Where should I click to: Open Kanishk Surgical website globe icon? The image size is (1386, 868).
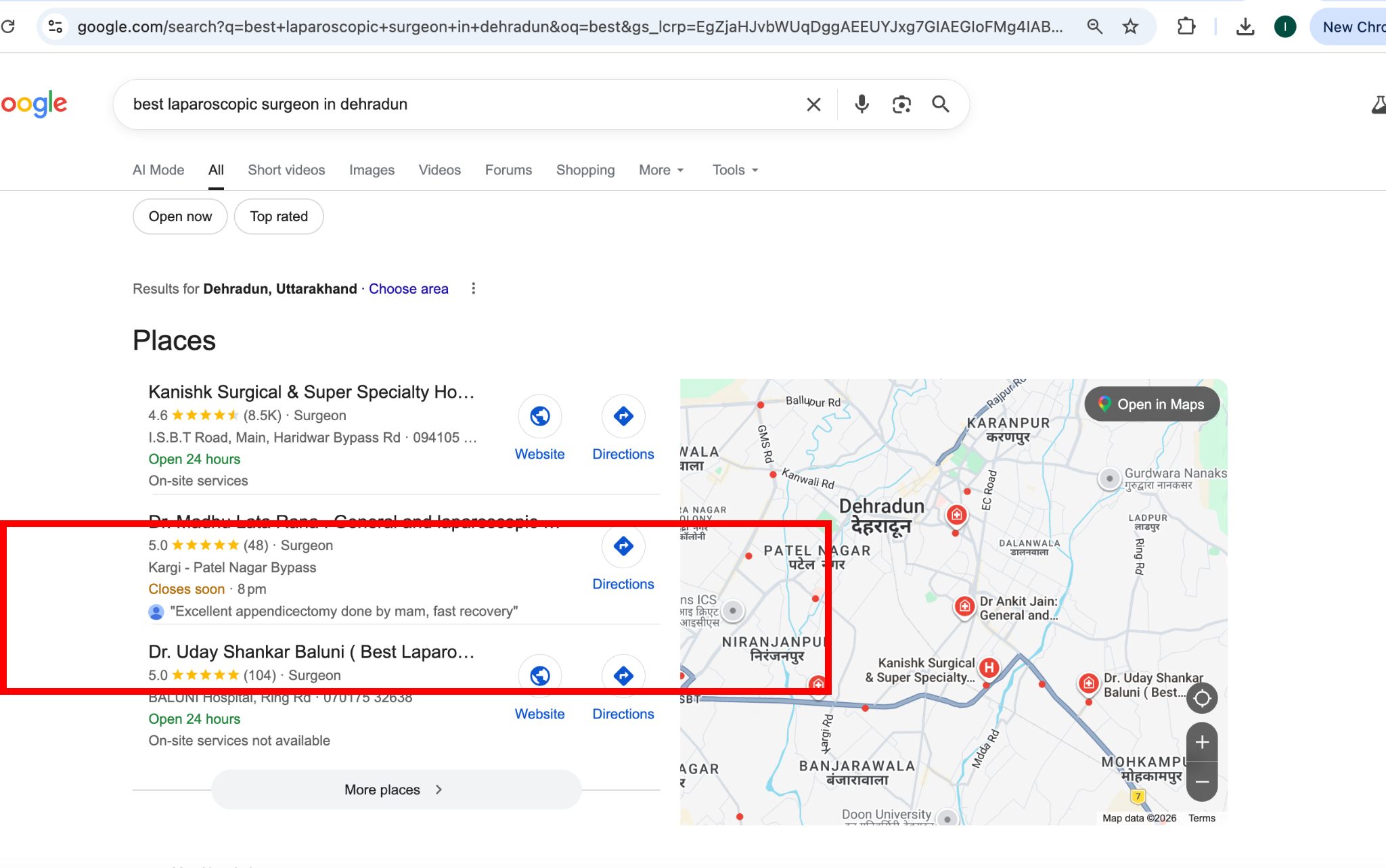(x=539, y=416)
